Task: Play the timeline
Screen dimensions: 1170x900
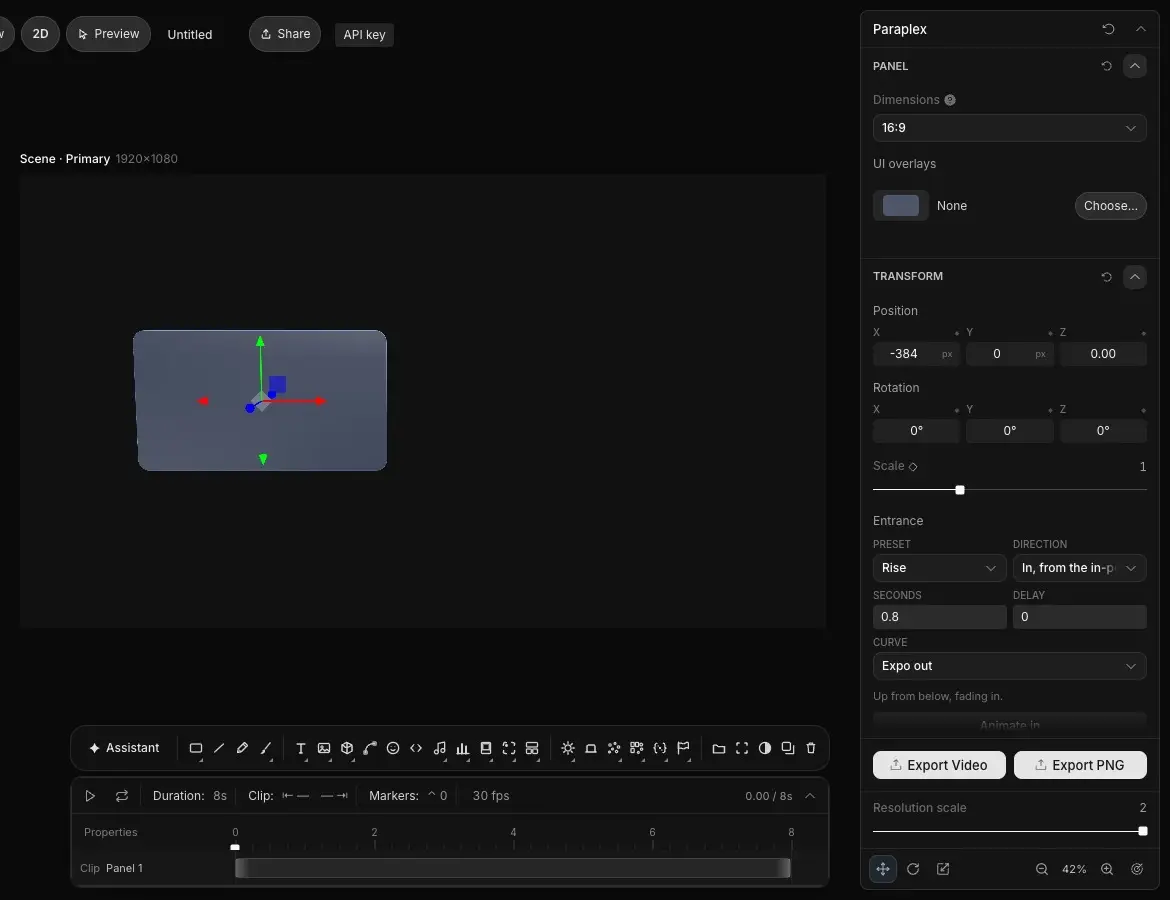Action: coord(90,796)
